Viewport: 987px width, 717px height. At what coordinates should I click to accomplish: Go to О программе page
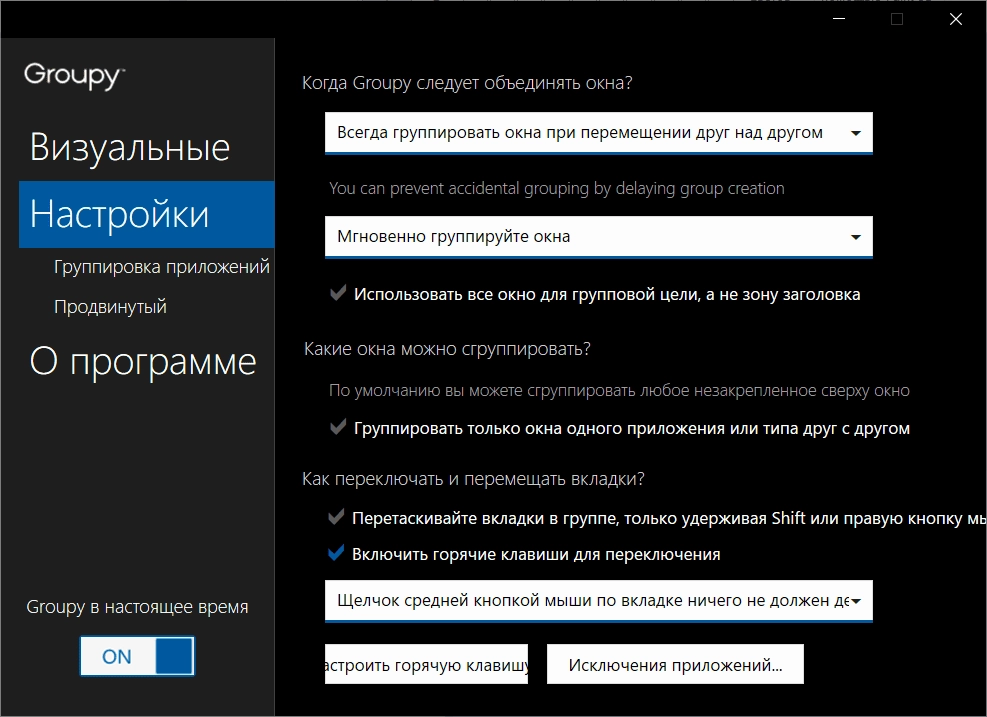click(143, 362)
